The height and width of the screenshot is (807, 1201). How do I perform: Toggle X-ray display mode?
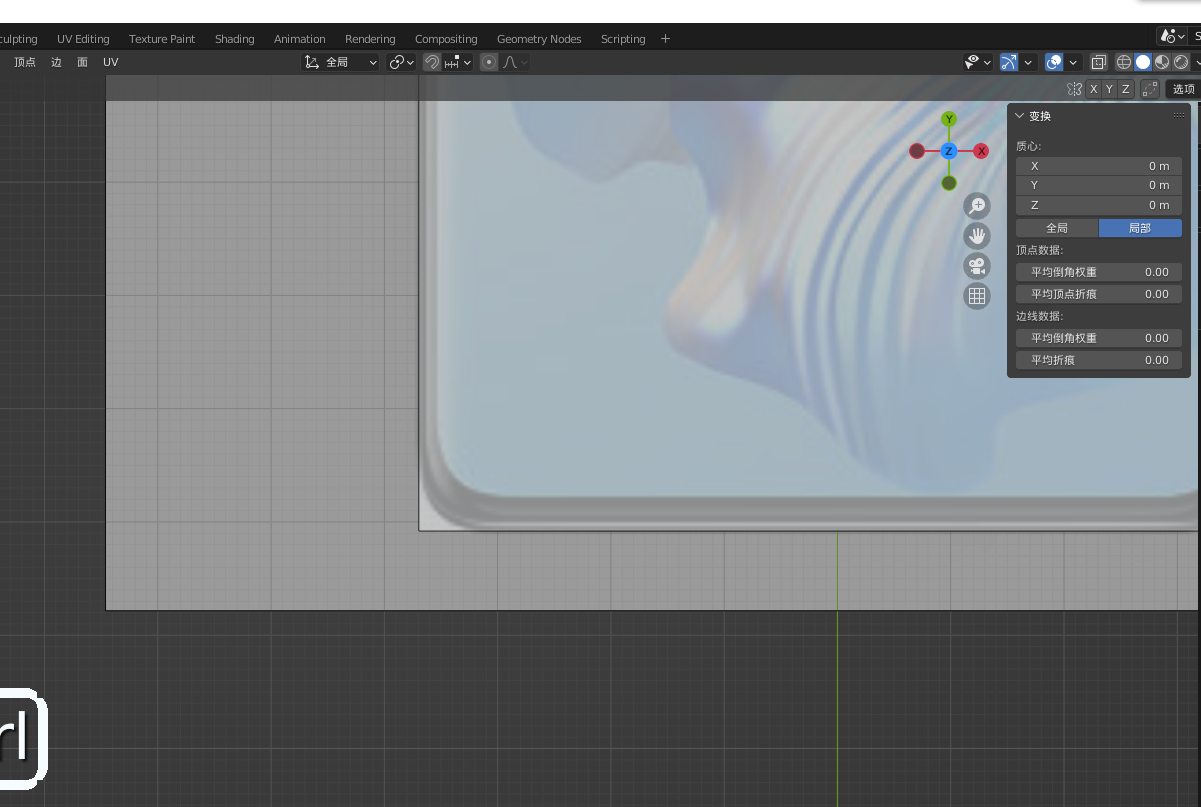click(1098, 62)
